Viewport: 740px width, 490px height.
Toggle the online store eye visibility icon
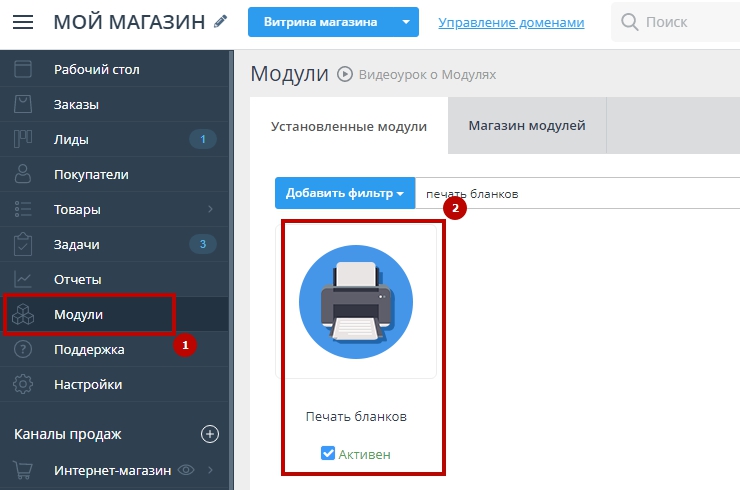click(185, 469)
